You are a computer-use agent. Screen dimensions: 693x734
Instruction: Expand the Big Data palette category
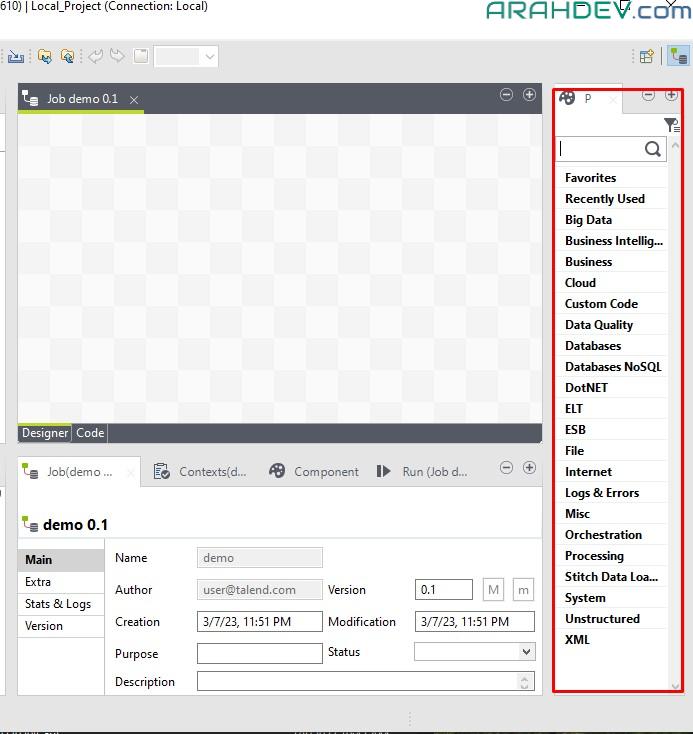tap(588, 220)
